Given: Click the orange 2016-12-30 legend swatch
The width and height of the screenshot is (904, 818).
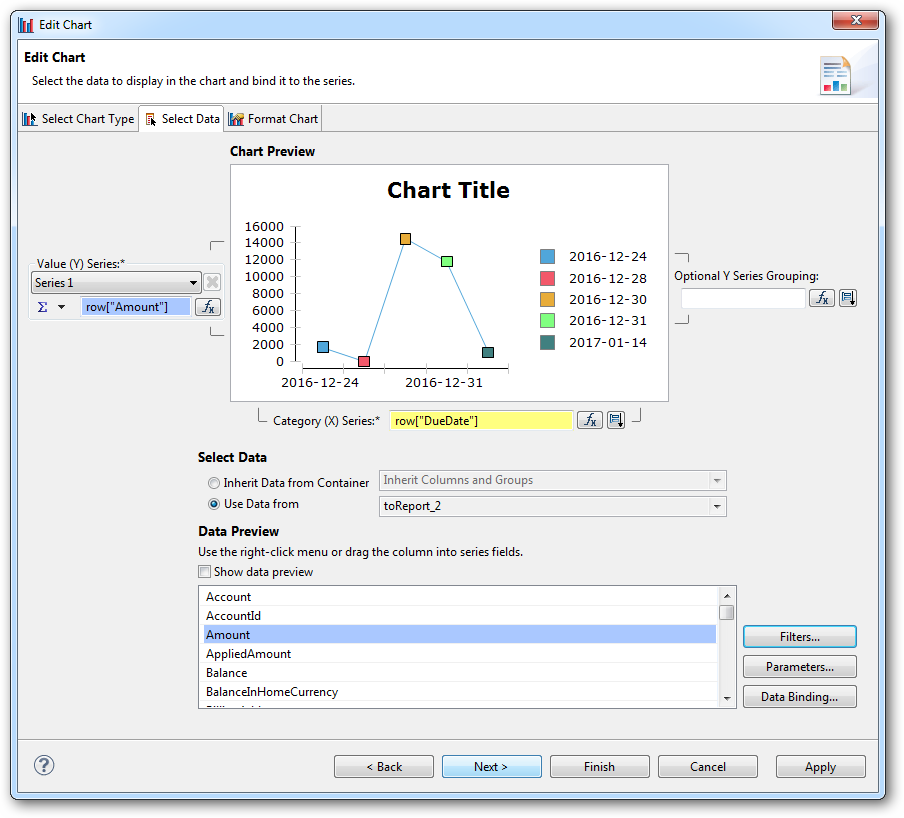Looking at the screenshot, I should (547, 299).
